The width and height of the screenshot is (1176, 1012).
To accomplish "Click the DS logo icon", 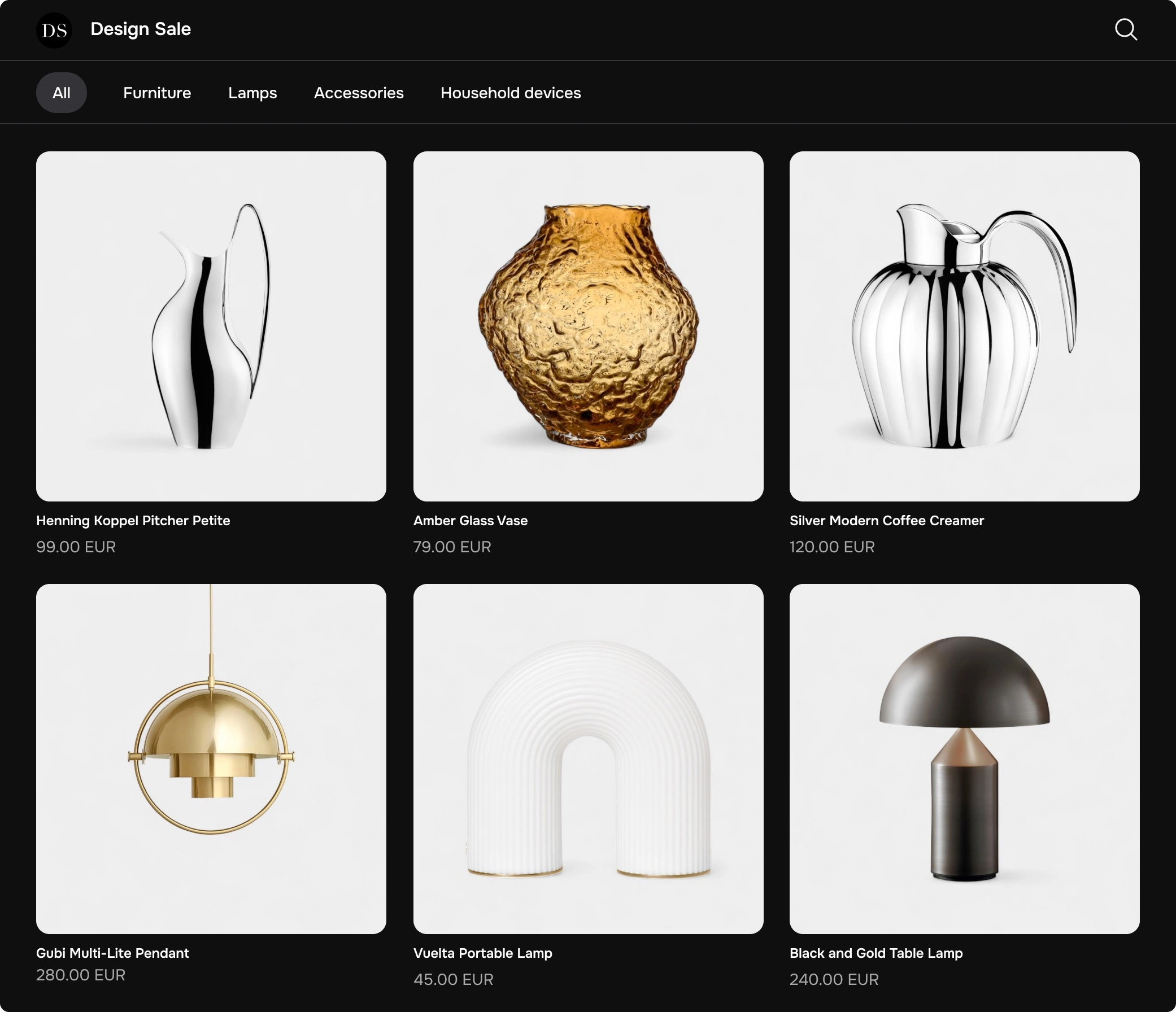I will click(x=54, y=30).
